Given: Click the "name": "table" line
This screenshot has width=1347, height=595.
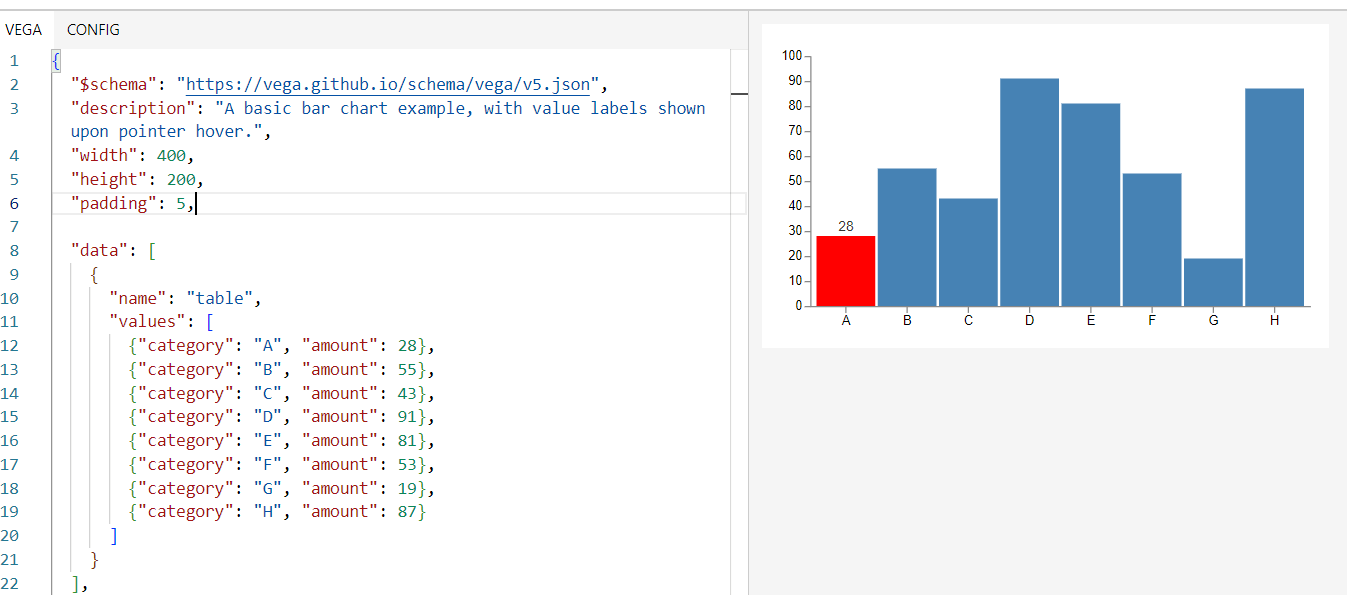Looking at the screenshot, I should (186, 298).
